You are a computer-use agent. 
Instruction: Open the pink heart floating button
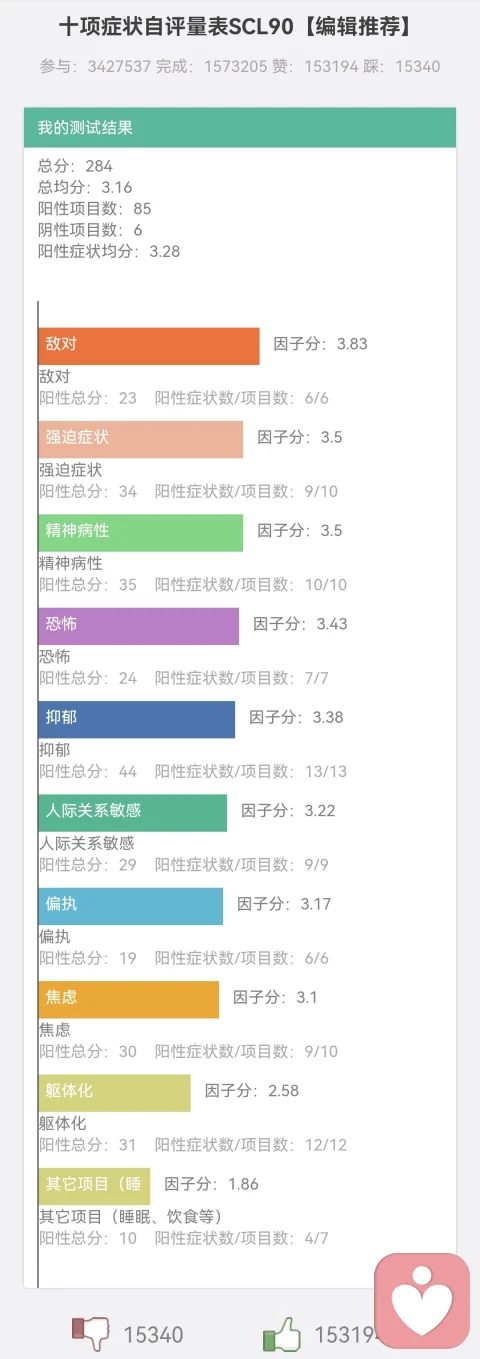pos(422,1301)
